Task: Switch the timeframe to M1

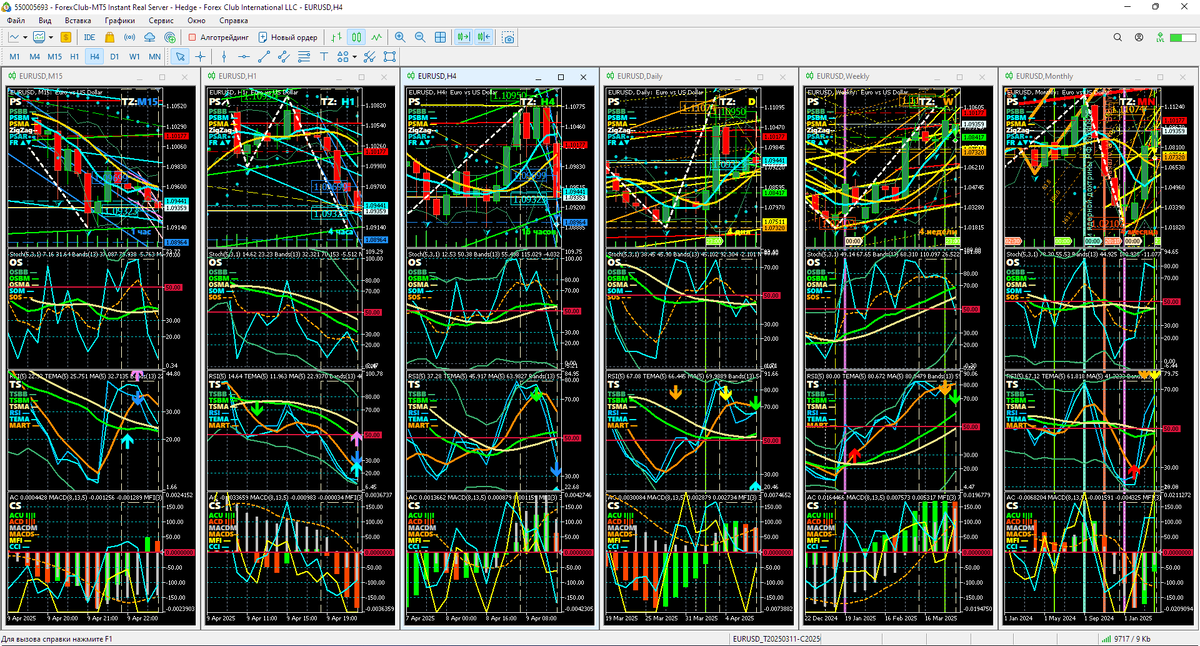Action: (x=15, y=57)
